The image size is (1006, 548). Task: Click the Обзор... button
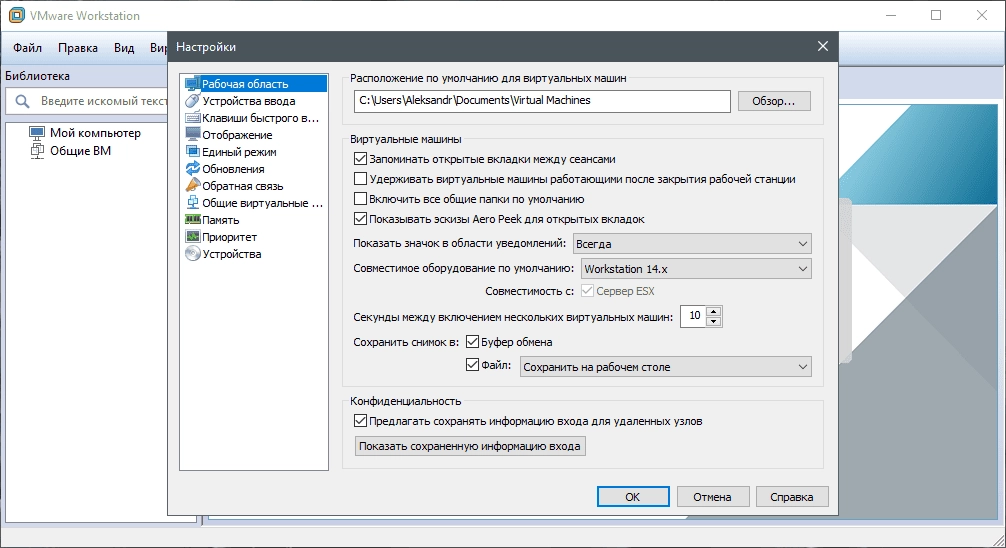(x=774, y=101)
